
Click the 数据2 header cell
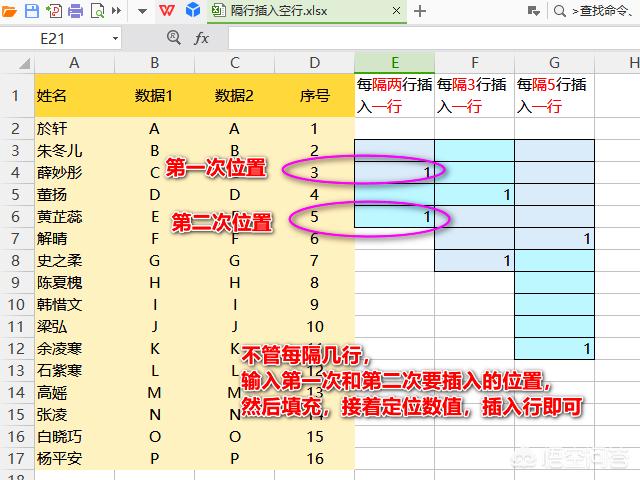point(234,96)
